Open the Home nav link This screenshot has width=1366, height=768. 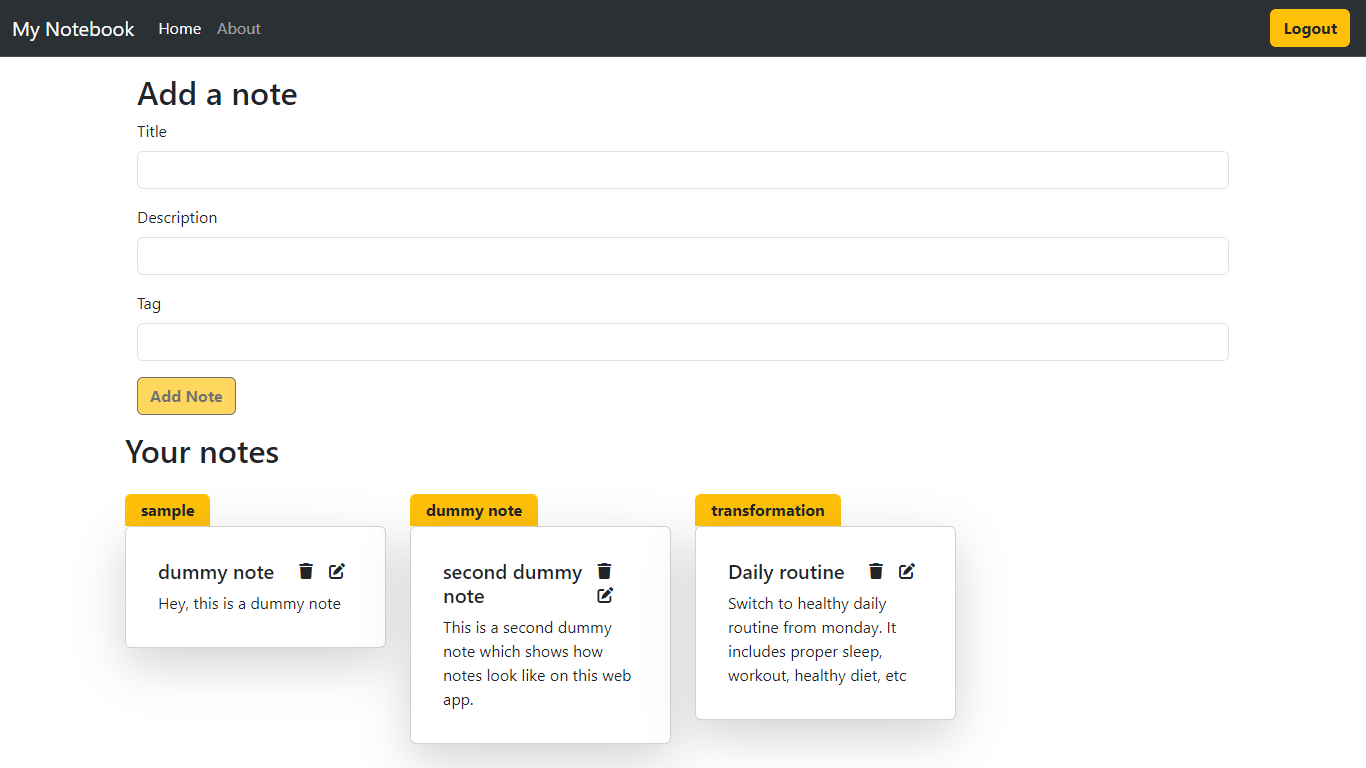tap(180, 29)
